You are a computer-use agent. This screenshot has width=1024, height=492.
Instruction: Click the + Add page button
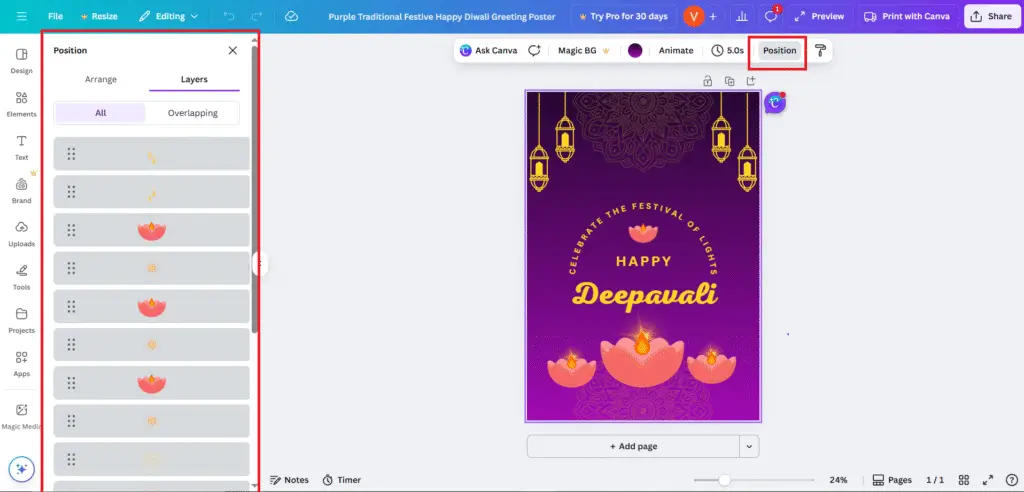[633, 446]
